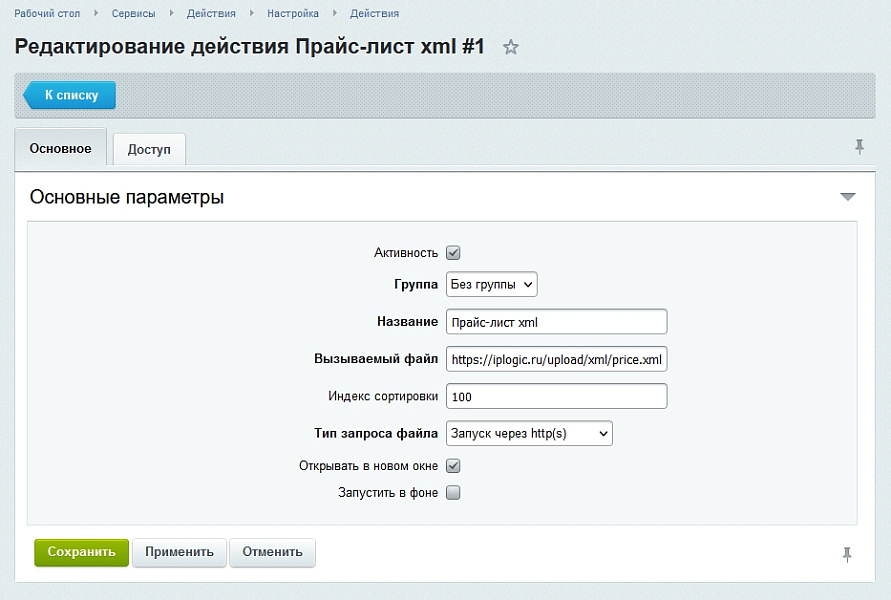The height and width of the screenshot is (600, 891).
Task: Click the Индекс сортировки field
Action: tap(555, 397)
